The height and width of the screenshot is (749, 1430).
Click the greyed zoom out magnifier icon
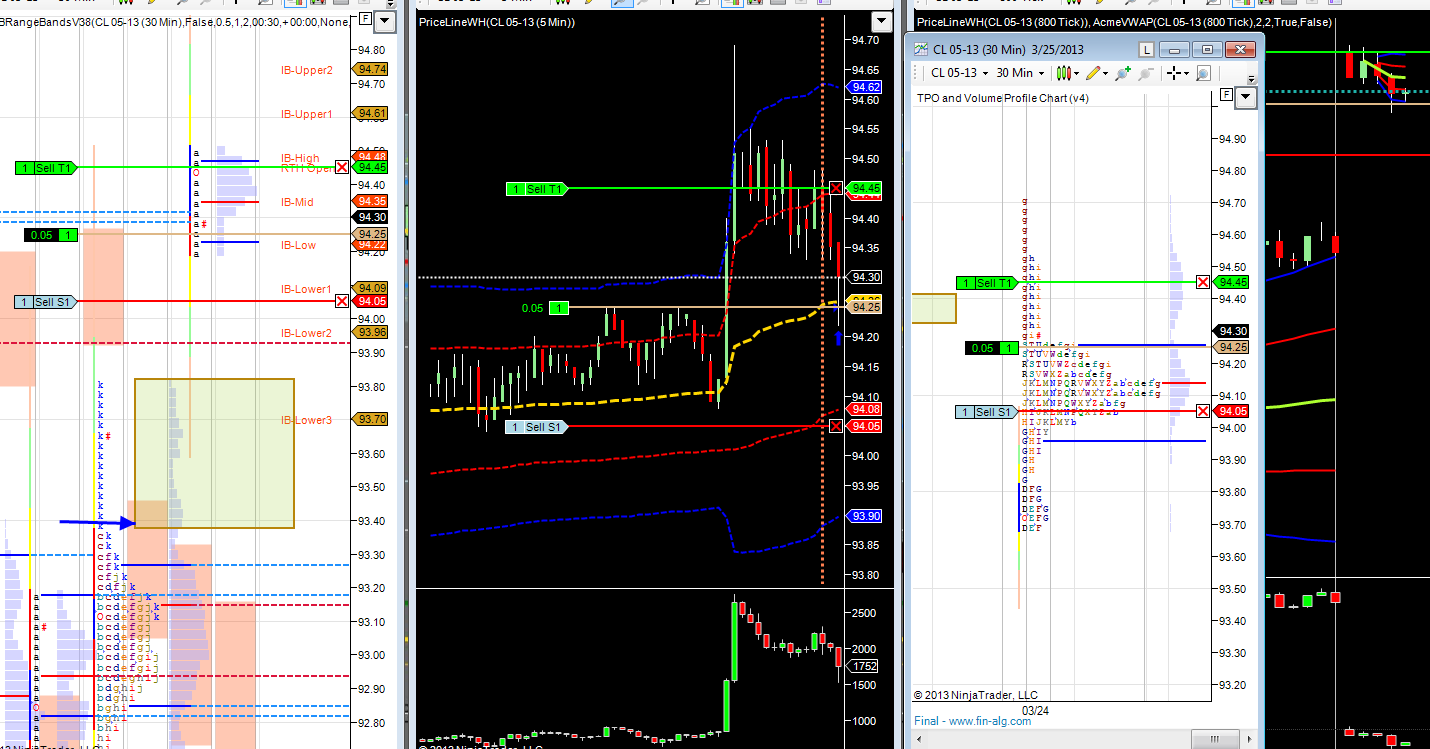[1145, 73]
